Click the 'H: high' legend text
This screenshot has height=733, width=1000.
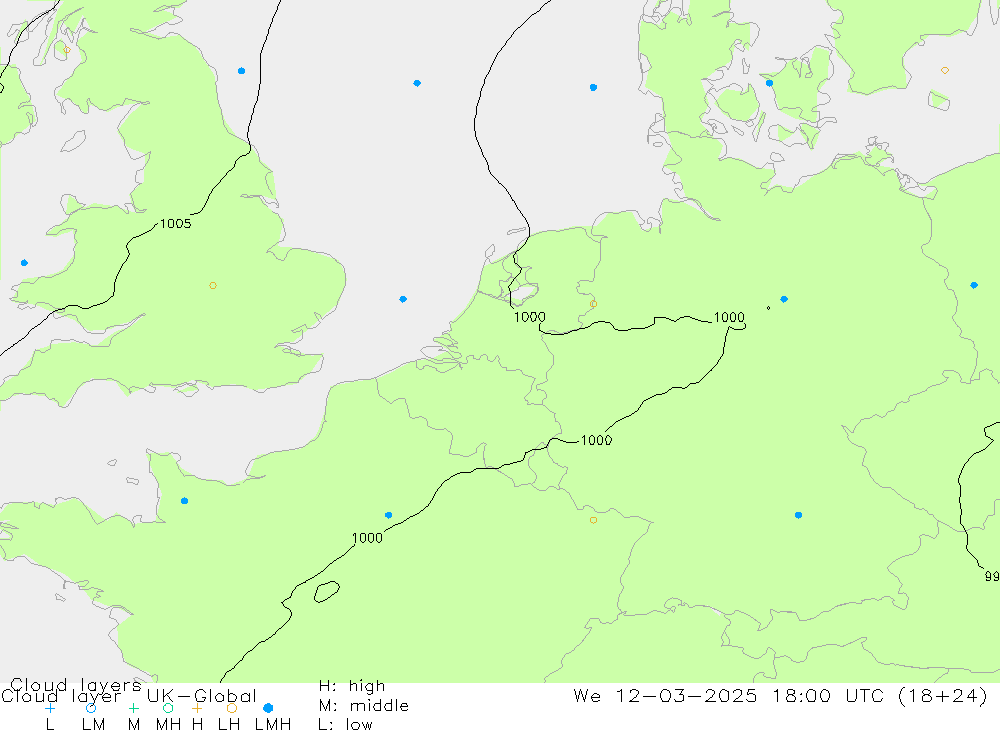[x=352, y=686]
